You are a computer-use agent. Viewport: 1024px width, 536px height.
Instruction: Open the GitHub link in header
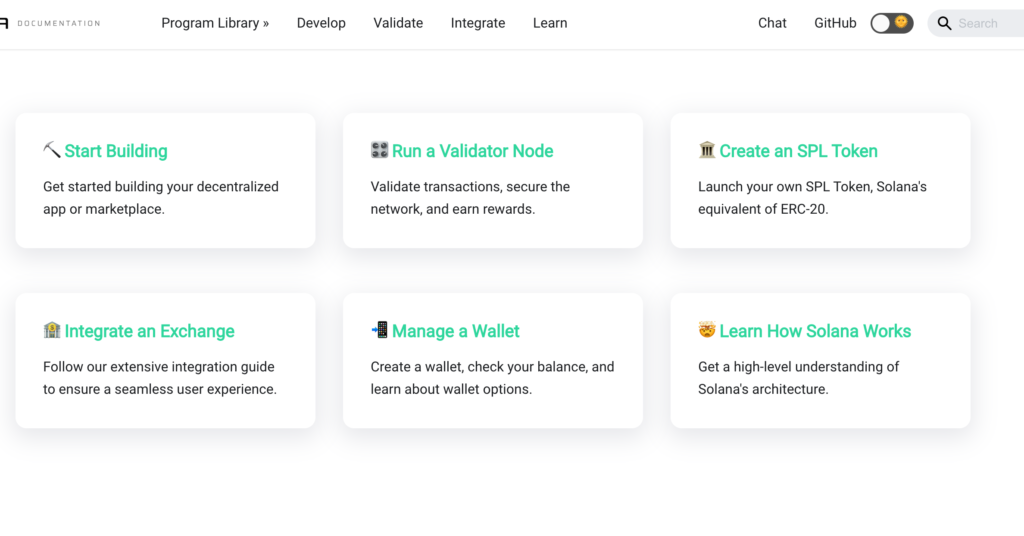coord(835,24)
